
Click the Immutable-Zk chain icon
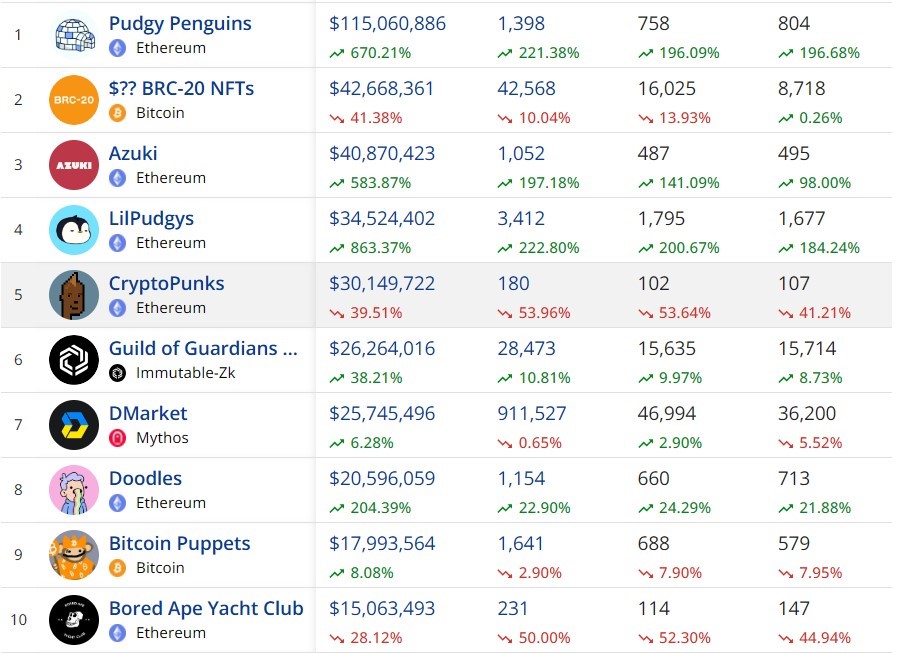pyautogui.click(x=117, y=373)
